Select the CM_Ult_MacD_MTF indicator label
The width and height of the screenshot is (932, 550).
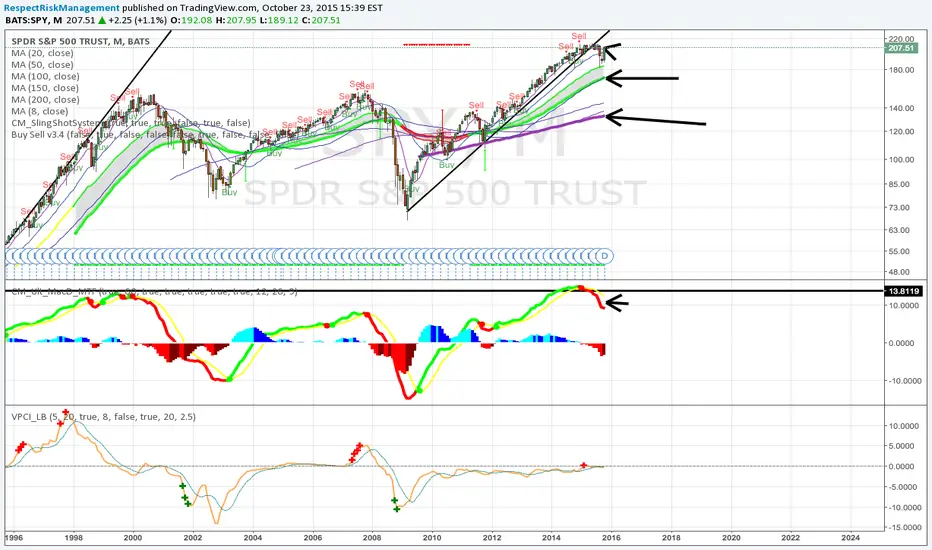[x=155, y=292]
